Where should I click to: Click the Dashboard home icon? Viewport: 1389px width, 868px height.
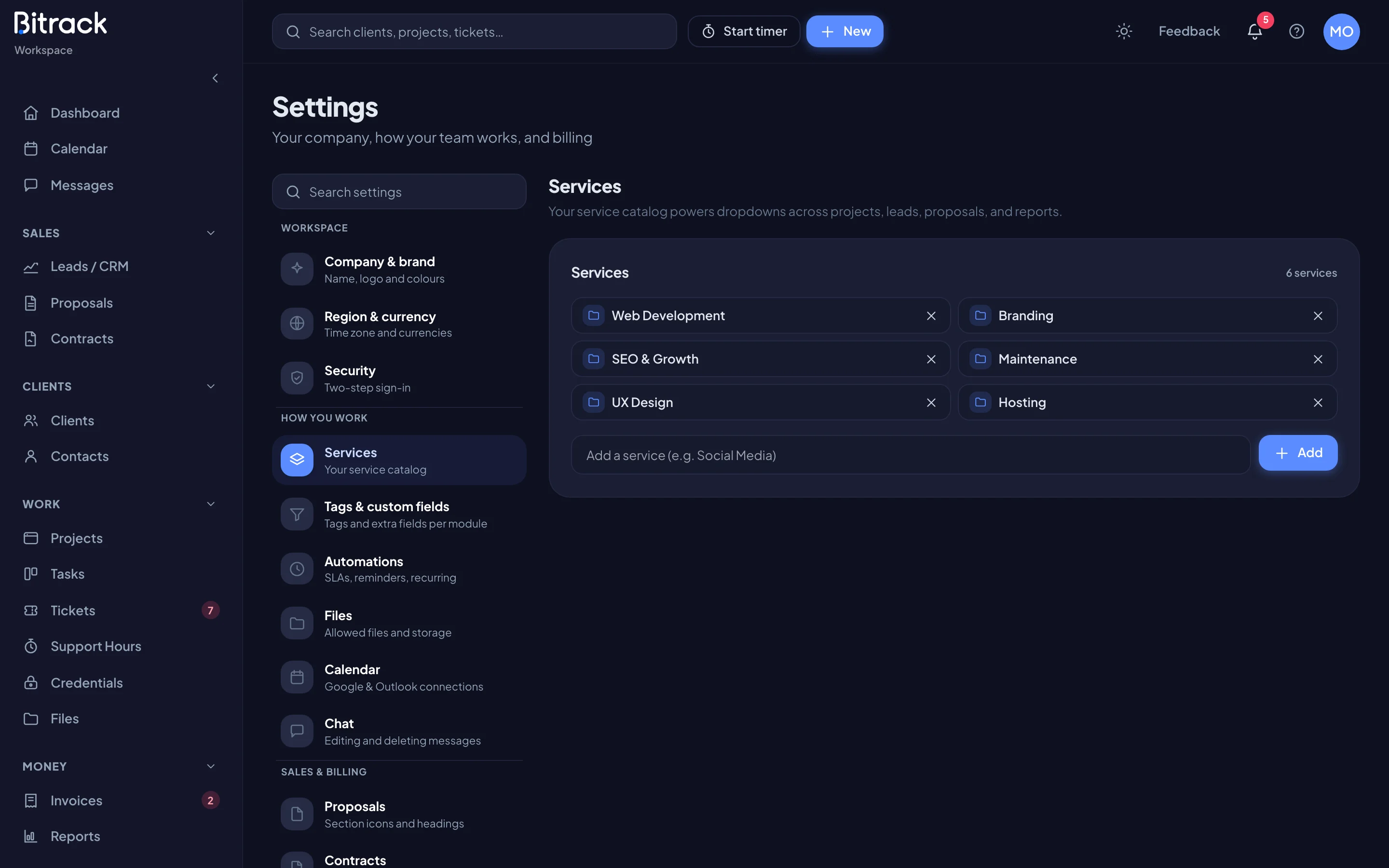click(31, 113)
